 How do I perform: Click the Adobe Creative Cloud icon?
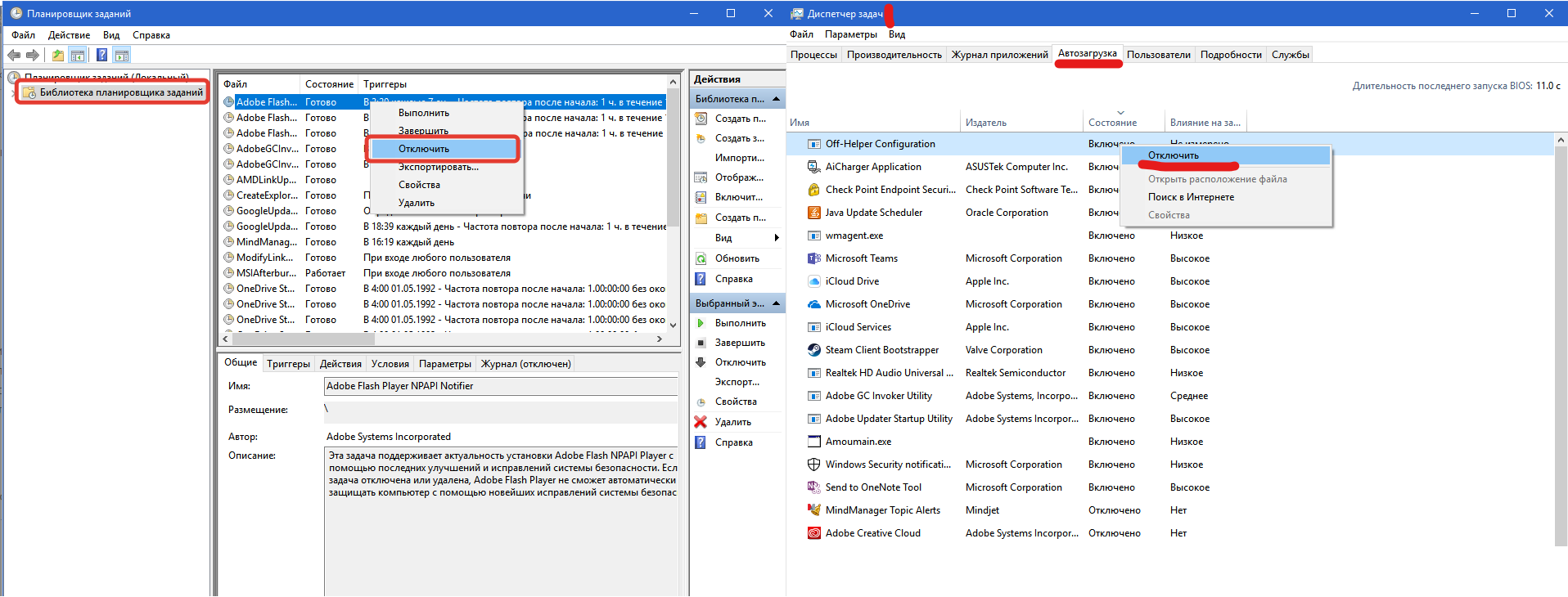coord(813,533)
